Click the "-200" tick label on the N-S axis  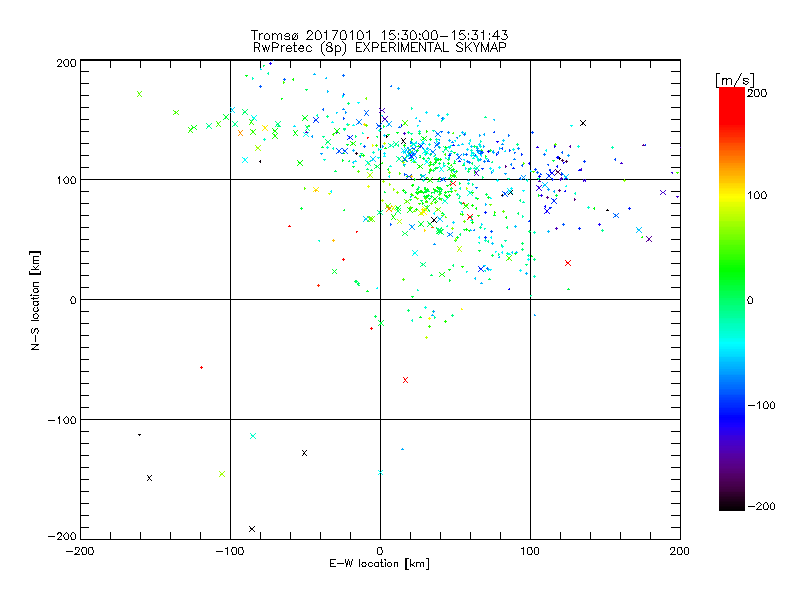pyautogui.click(x=62, y=537)
